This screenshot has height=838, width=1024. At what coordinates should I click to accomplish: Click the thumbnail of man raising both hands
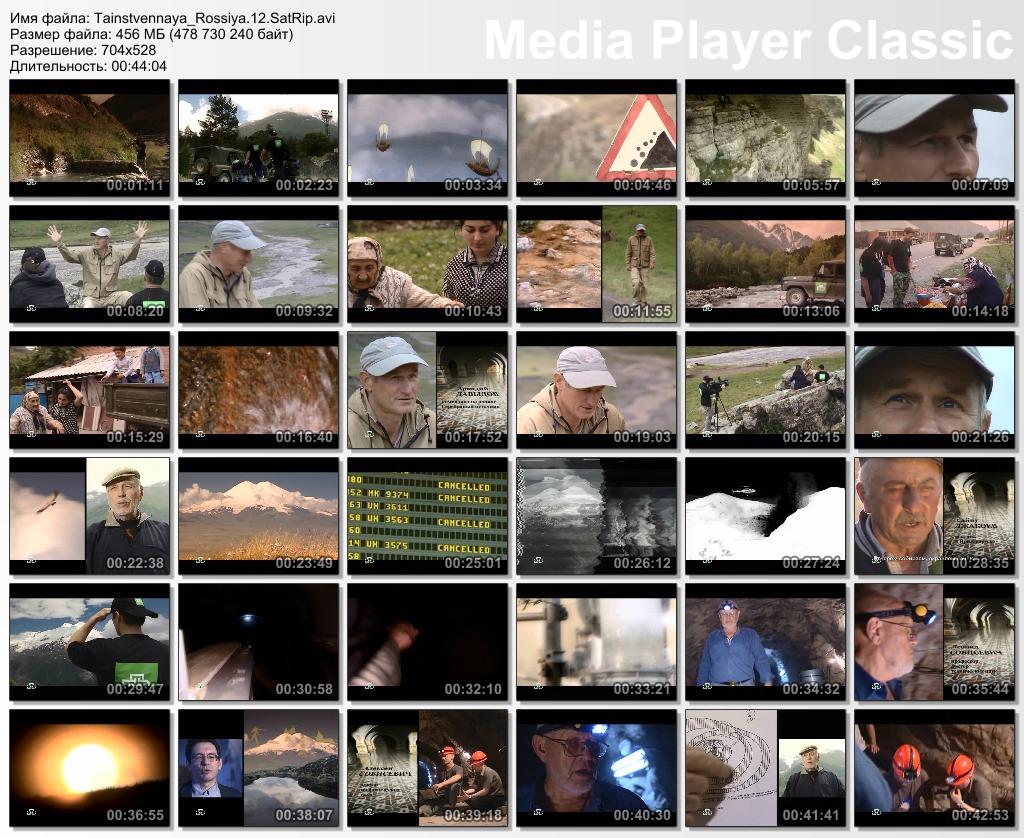point(90,264)
